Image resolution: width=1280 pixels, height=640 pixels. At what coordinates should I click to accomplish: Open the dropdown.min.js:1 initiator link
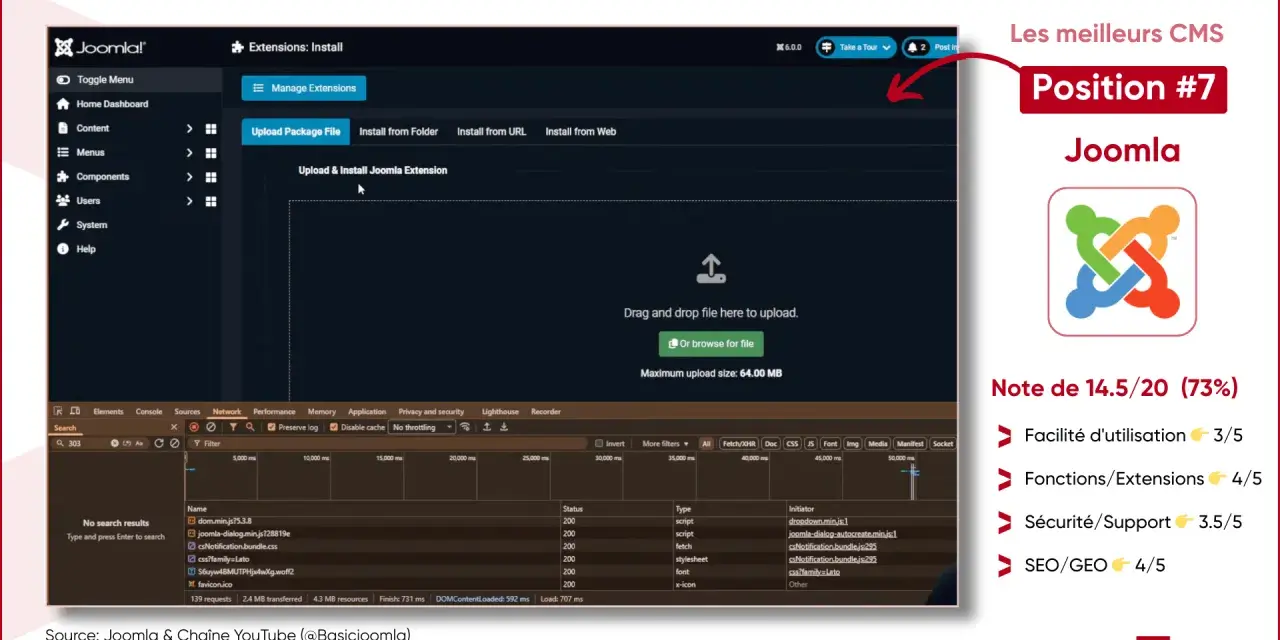coord(818,521)
